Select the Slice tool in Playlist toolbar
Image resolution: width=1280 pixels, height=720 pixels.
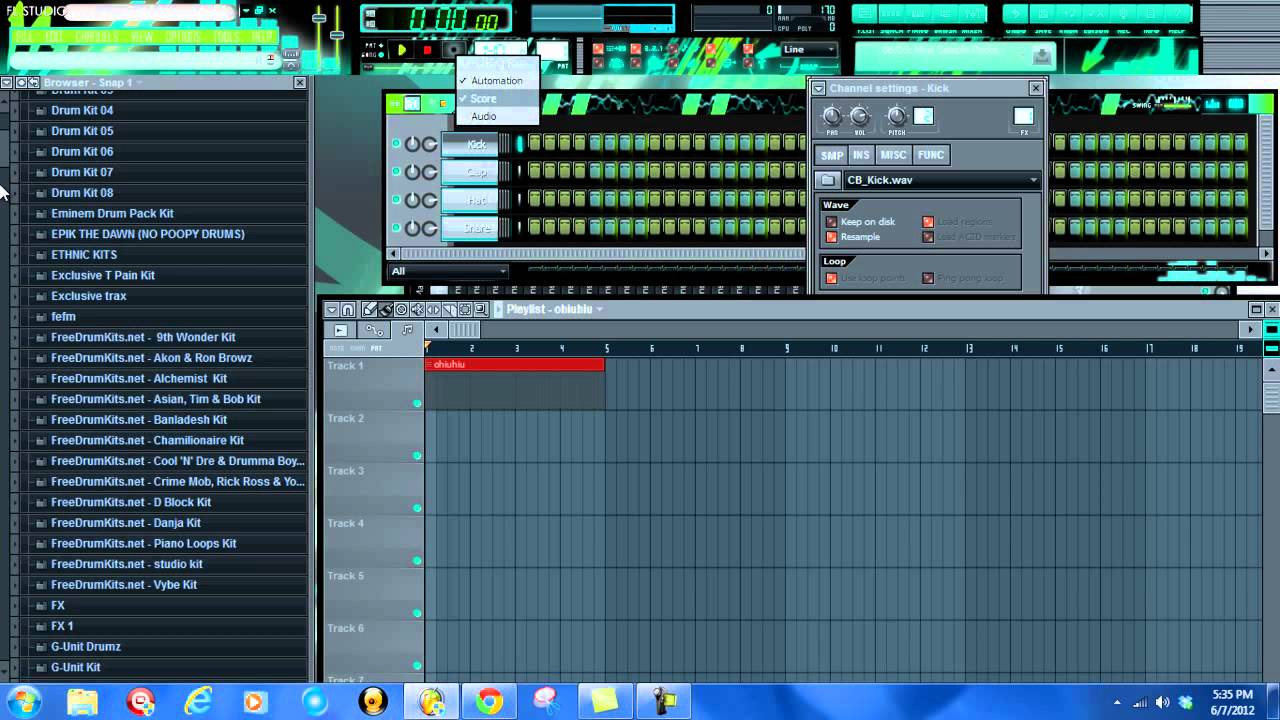(x=449, y=310)
